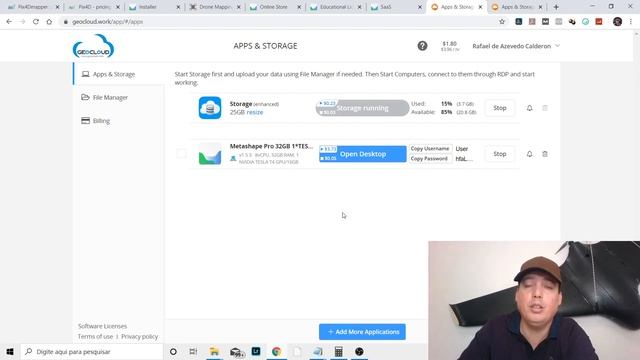Image resolution: width=640 pixels, height=360 pixels.
Task: Click the $1.80 account balance
Action: 450,44
